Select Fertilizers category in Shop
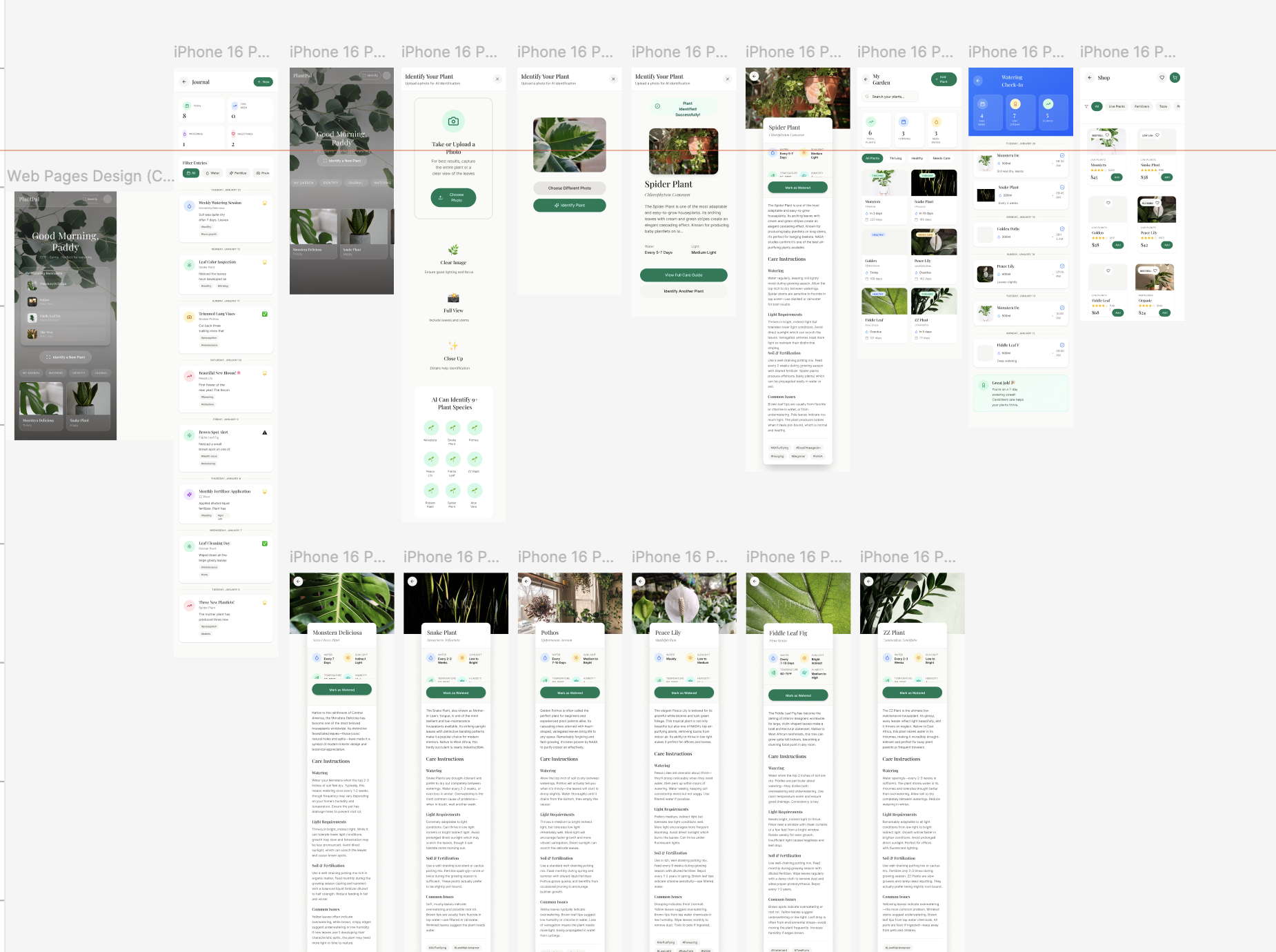This screenshot has width=1276, height=952. tap(1142, 106)
